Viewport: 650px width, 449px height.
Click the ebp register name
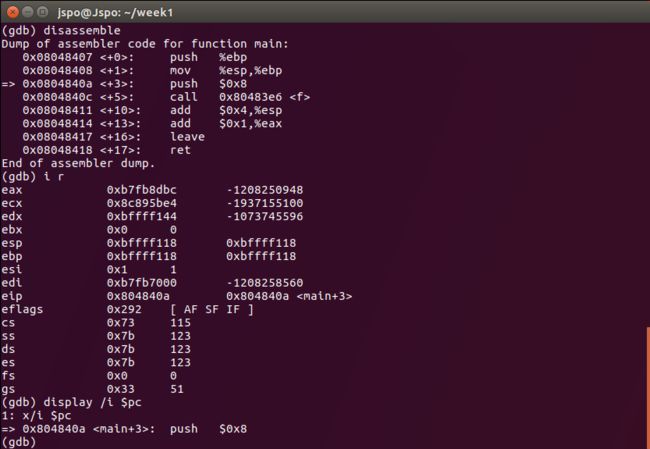tap(12, 257)
